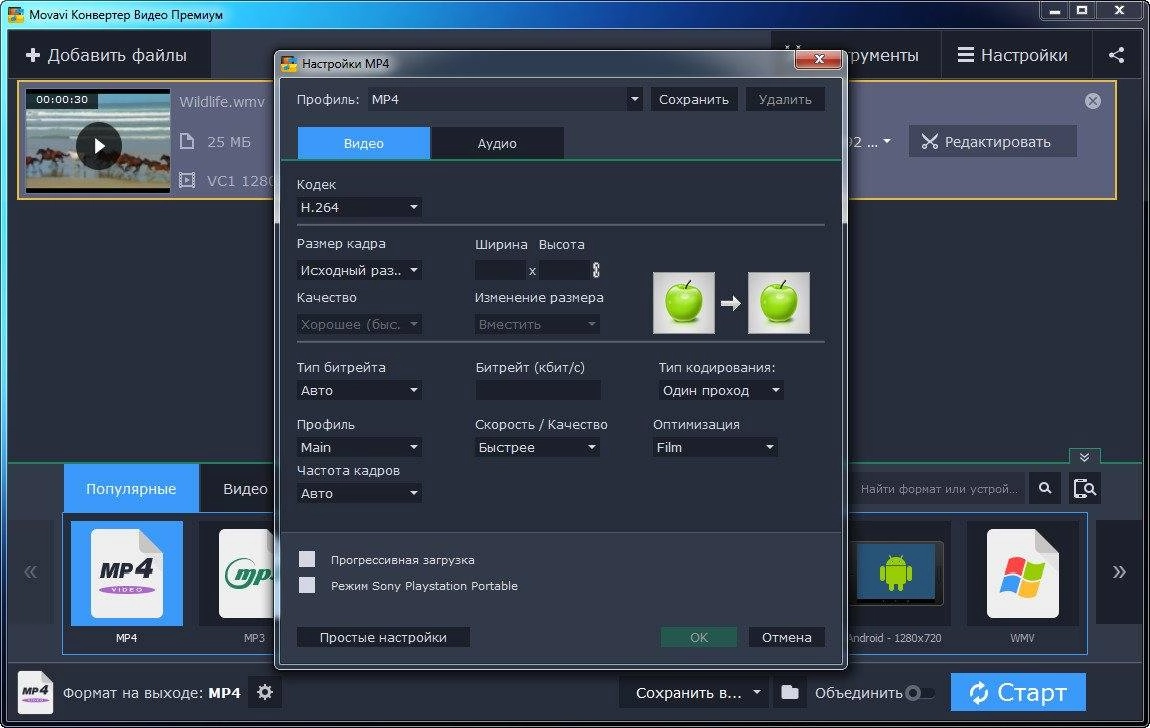Click the Битрейт (кбит/с) field
1150x728 pixels.
coord(538,390)
